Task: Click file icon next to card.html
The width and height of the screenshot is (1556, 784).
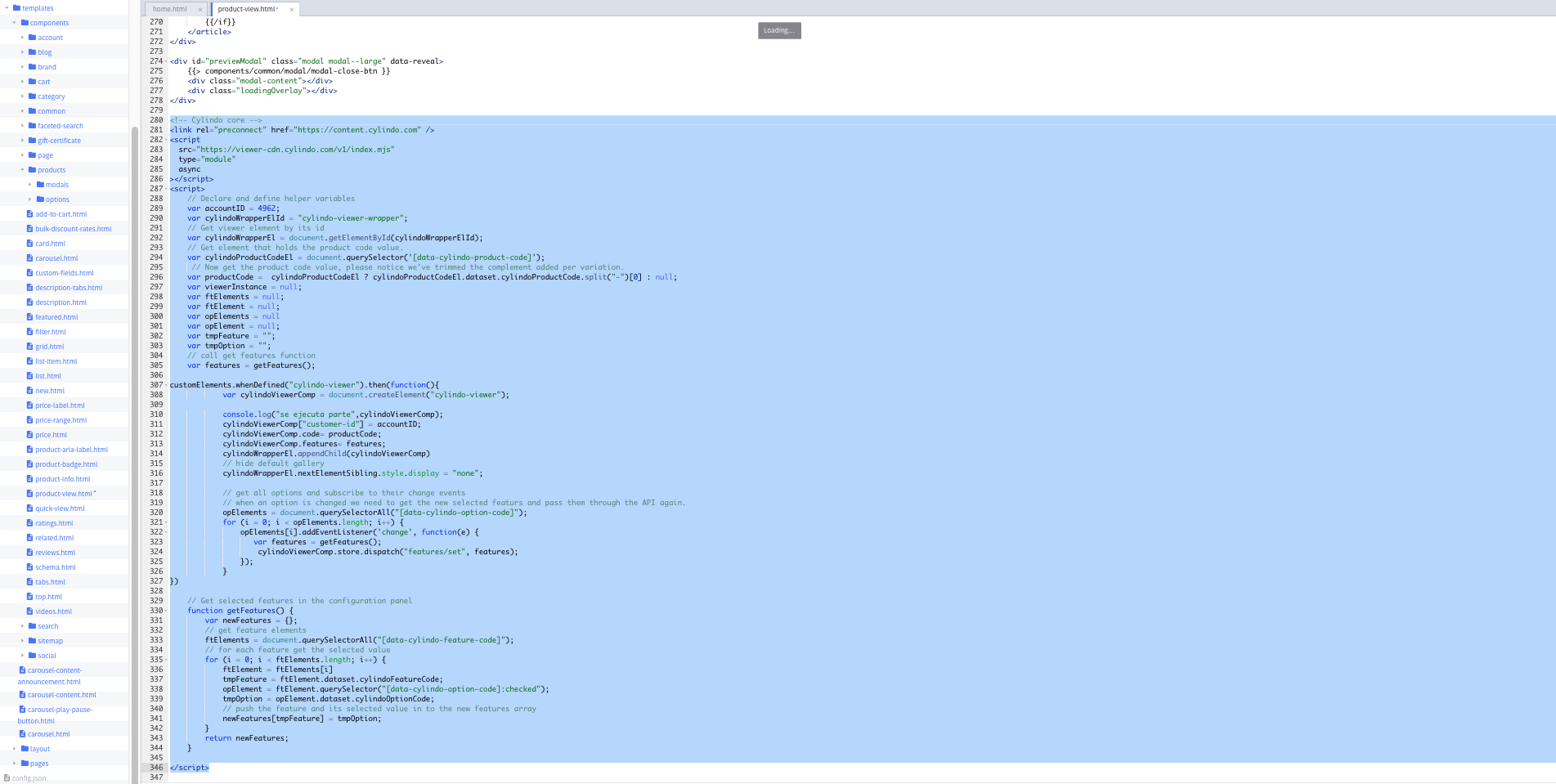Action: [29, 244]
